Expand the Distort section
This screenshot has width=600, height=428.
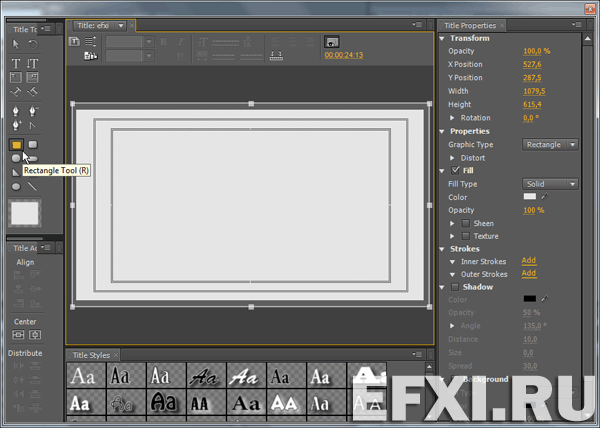coord(453,158)
